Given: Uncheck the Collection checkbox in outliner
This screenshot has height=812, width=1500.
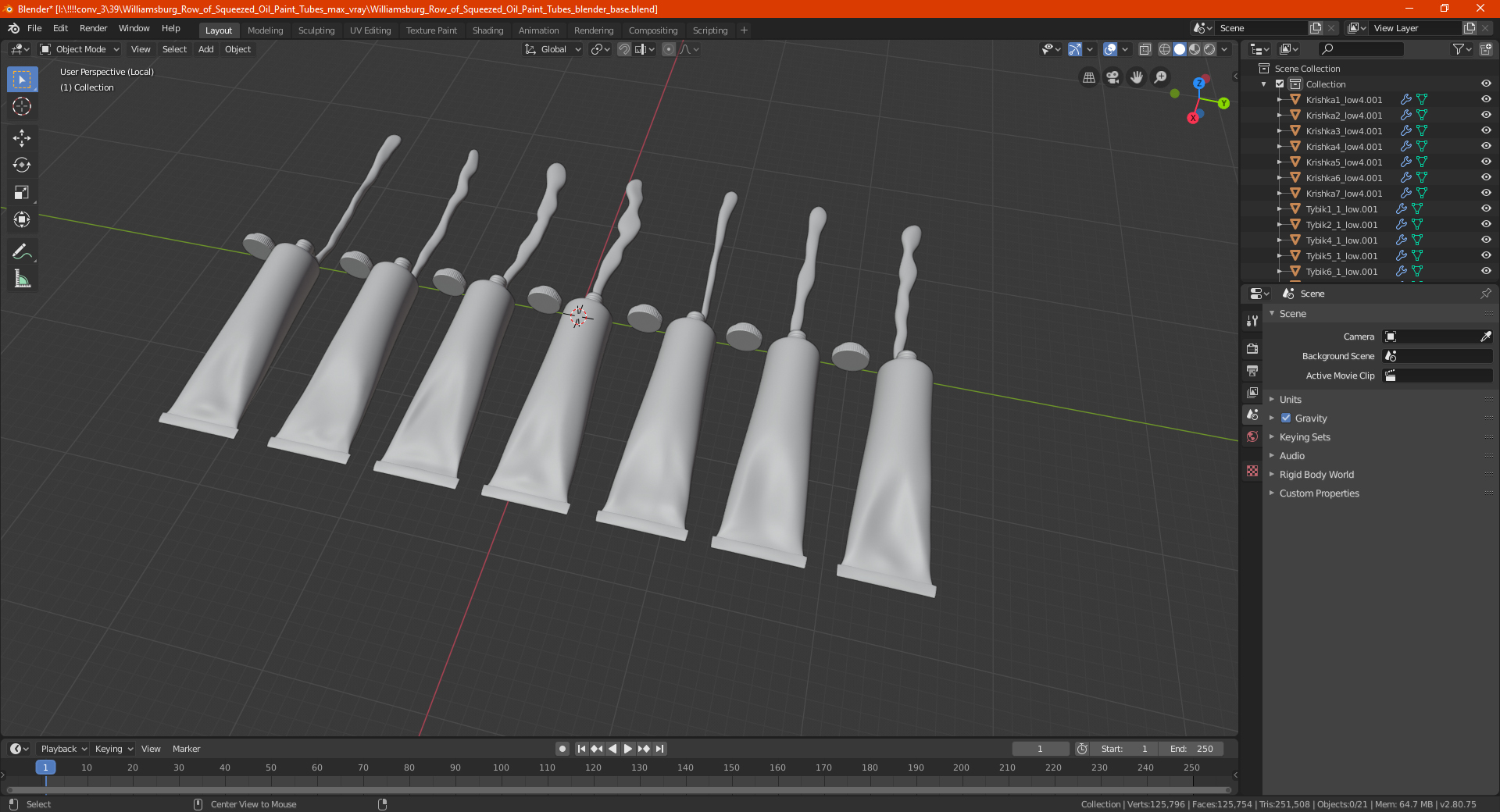Looking at the screenshot, I should (x=1280, y=84).
